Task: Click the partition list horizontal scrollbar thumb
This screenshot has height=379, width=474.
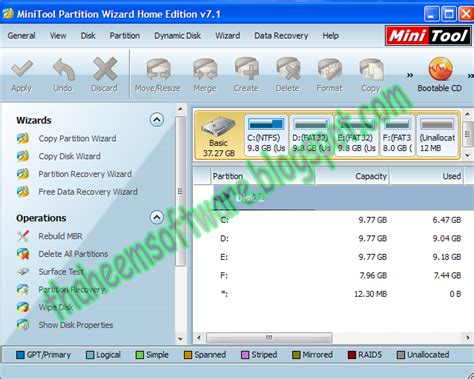Action: click(269, 338)
